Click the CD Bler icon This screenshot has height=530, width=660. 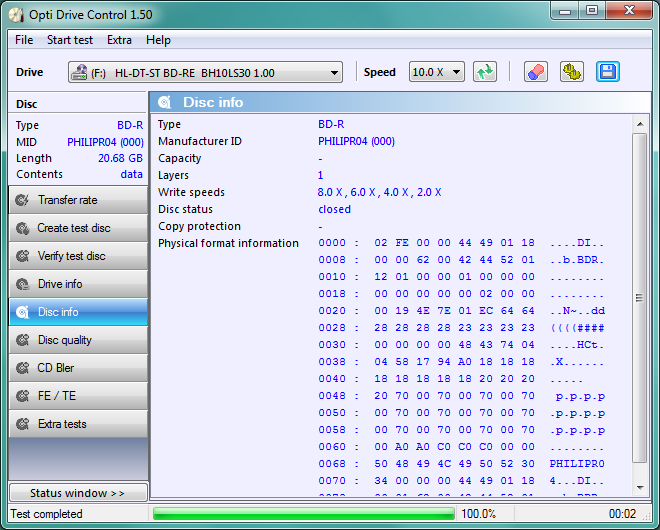(22, 368)
